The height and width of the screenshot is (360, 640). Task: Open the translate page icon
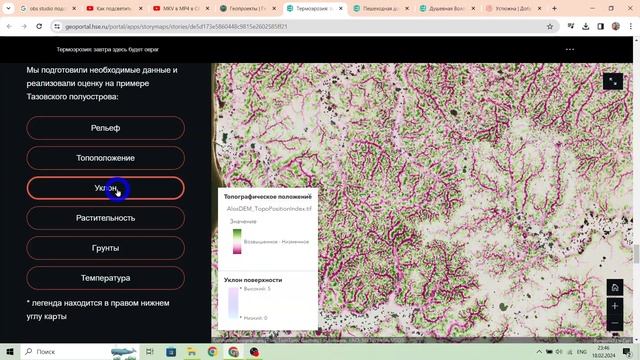click(571, 26)
